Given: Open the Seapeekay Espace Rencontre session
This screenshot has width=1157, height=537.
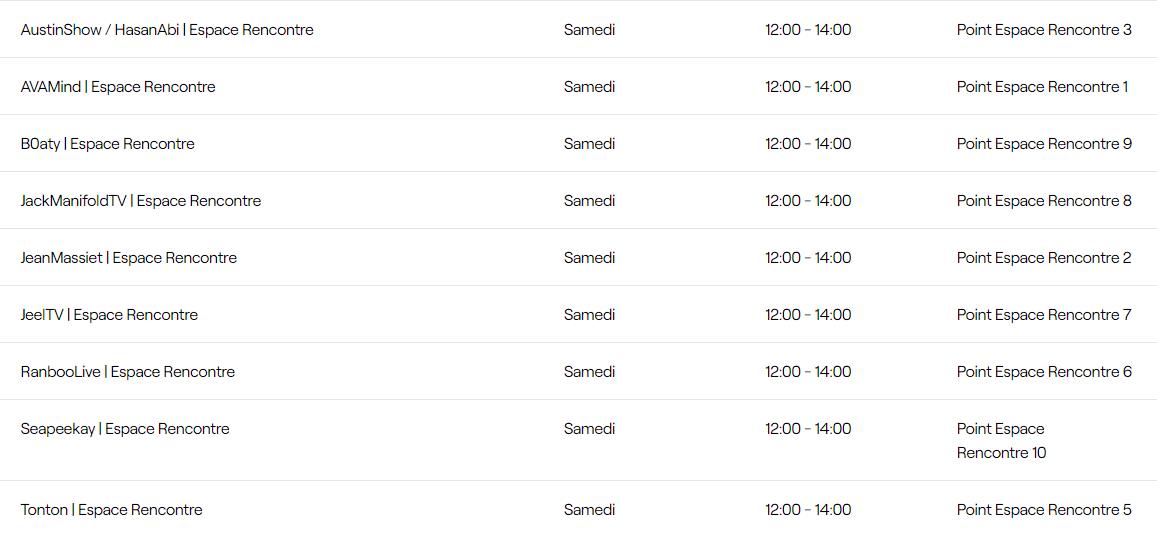Looking at the screenshot, I should click(x=125, y=429).
